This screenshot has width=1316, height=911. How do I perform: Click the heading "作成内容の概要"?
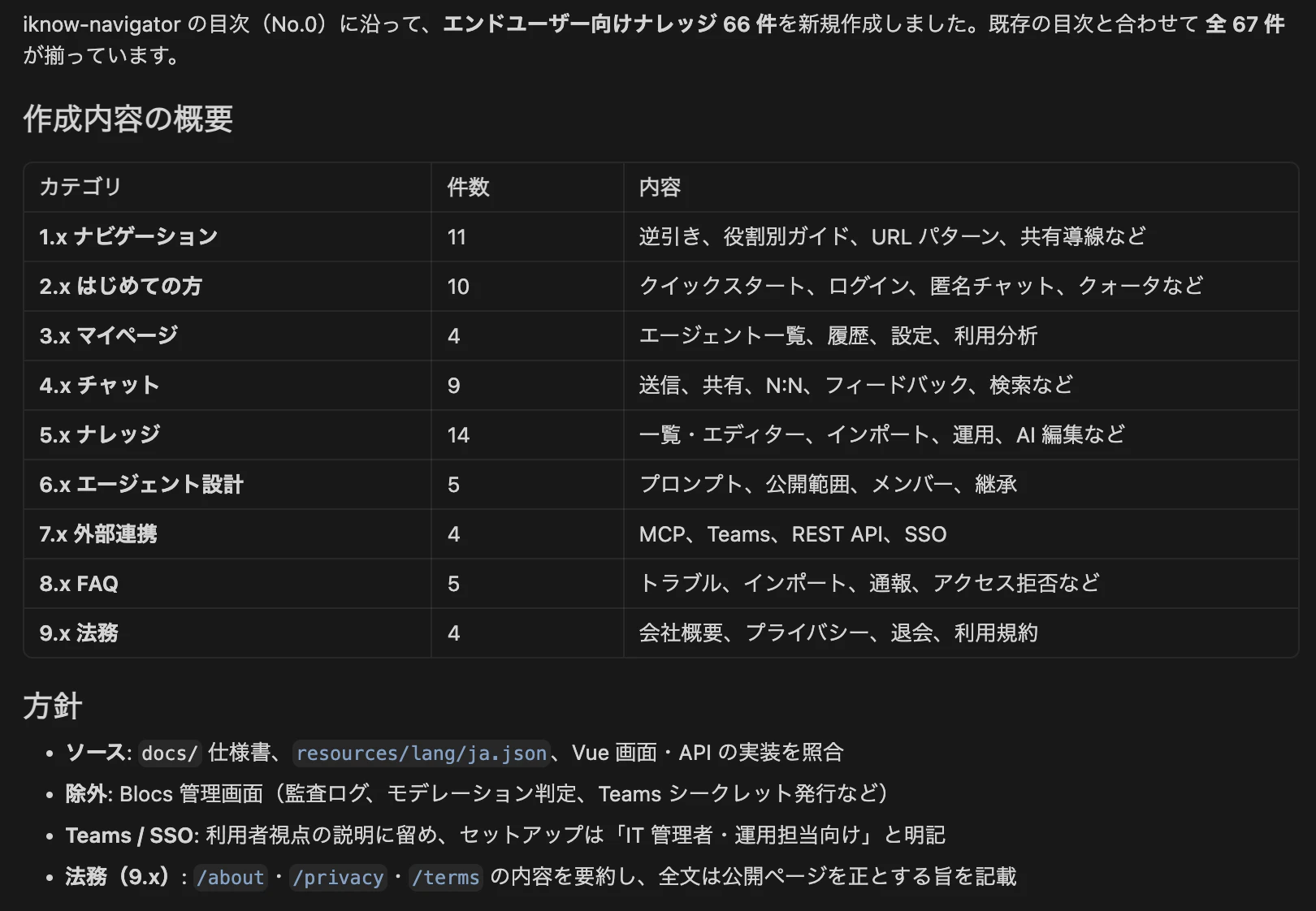click(128, 119)
